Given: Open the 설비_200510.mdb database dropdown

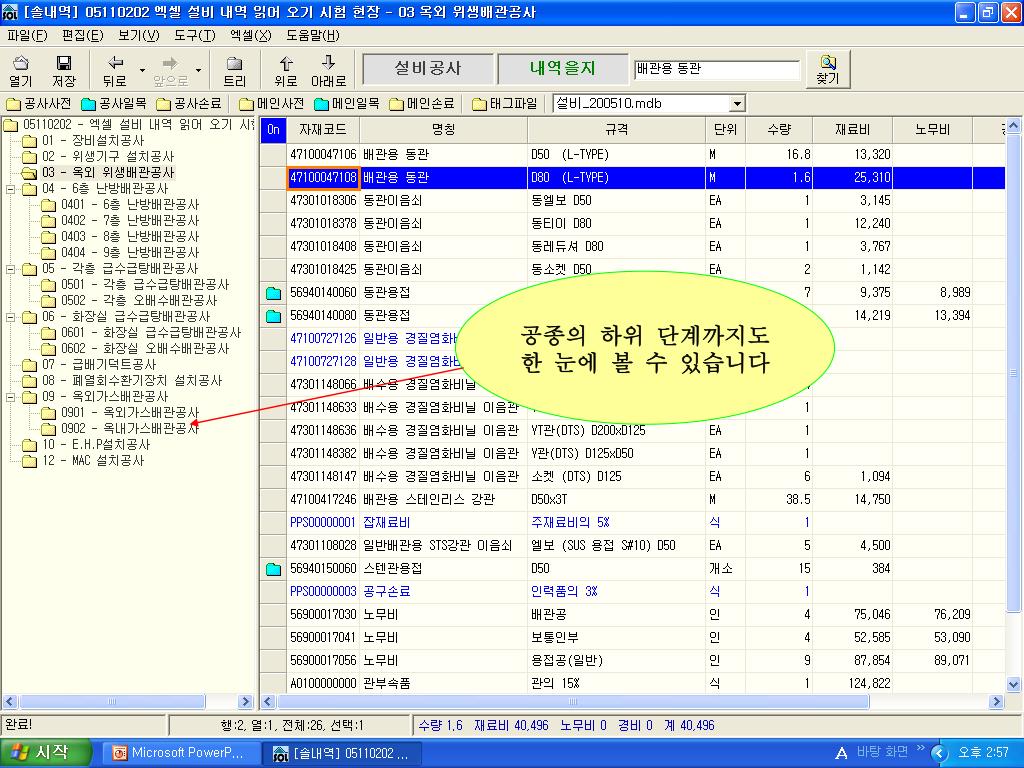Looking at the screenshot, I should 737,104.
